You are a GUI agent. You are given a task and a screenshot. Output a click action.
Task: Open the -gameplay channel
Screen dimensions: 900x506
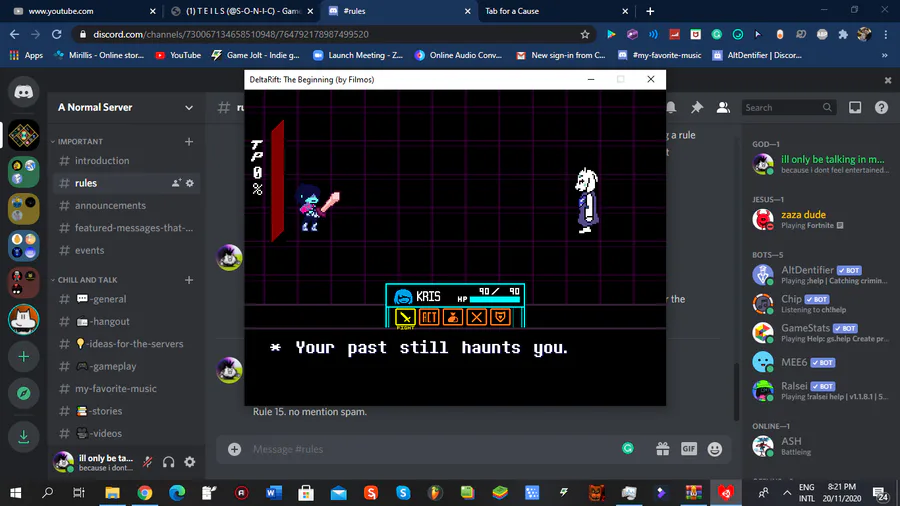pyautogui.click(x=126, y=366)
